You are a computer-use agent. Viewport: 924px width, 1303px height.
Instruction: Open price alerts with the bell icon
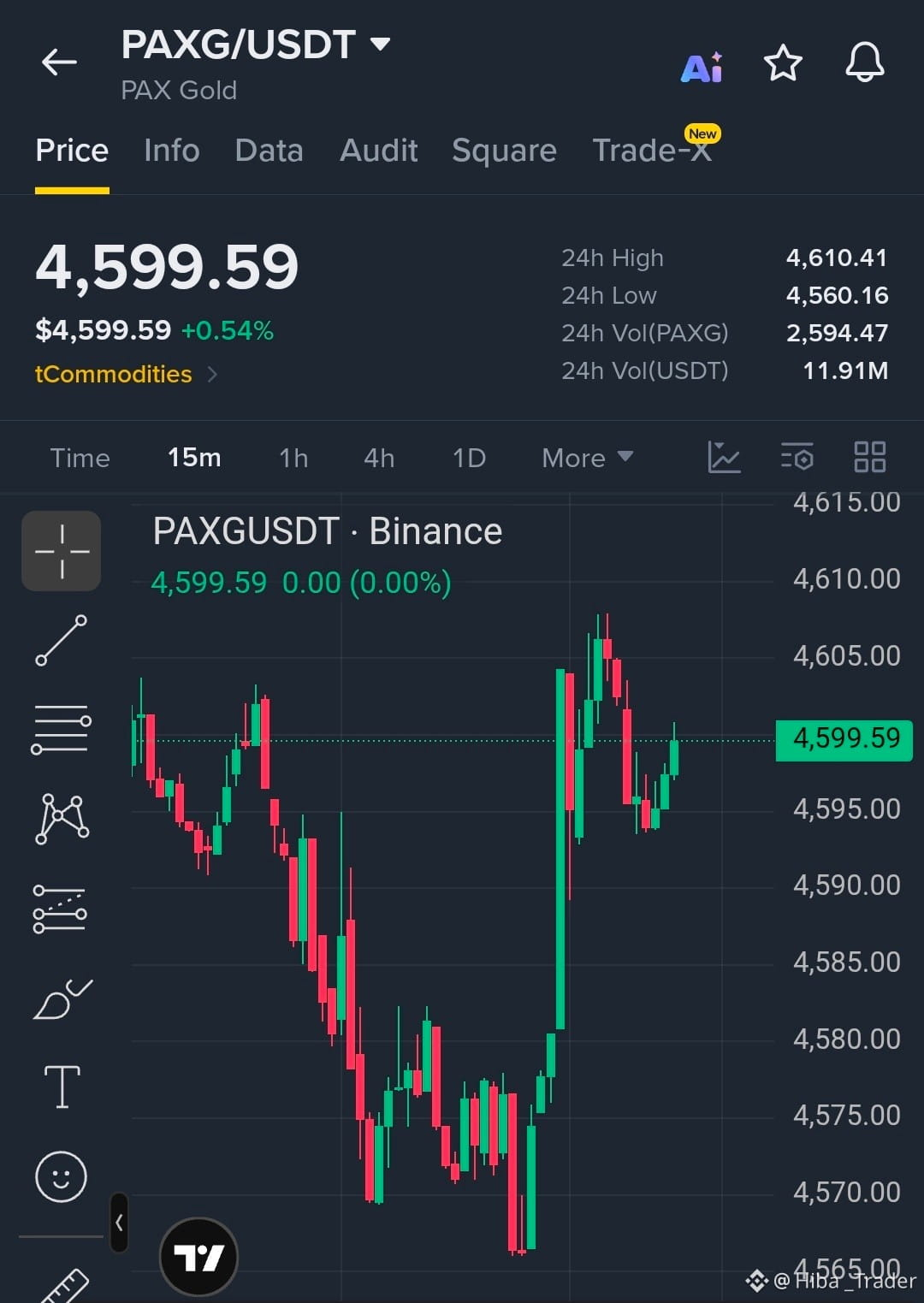click(865, 62)
